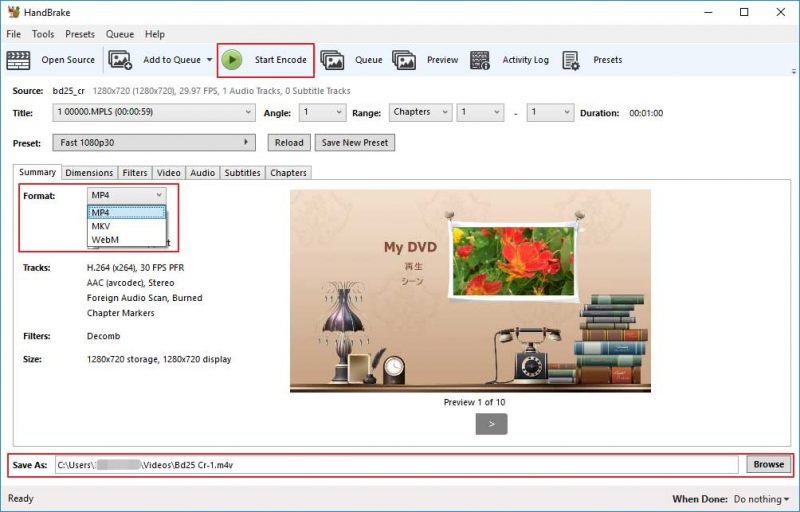This screenshot has width=800, height=512.
Task: Click the Queue stacked images icon
Action: tap(332, 60)
